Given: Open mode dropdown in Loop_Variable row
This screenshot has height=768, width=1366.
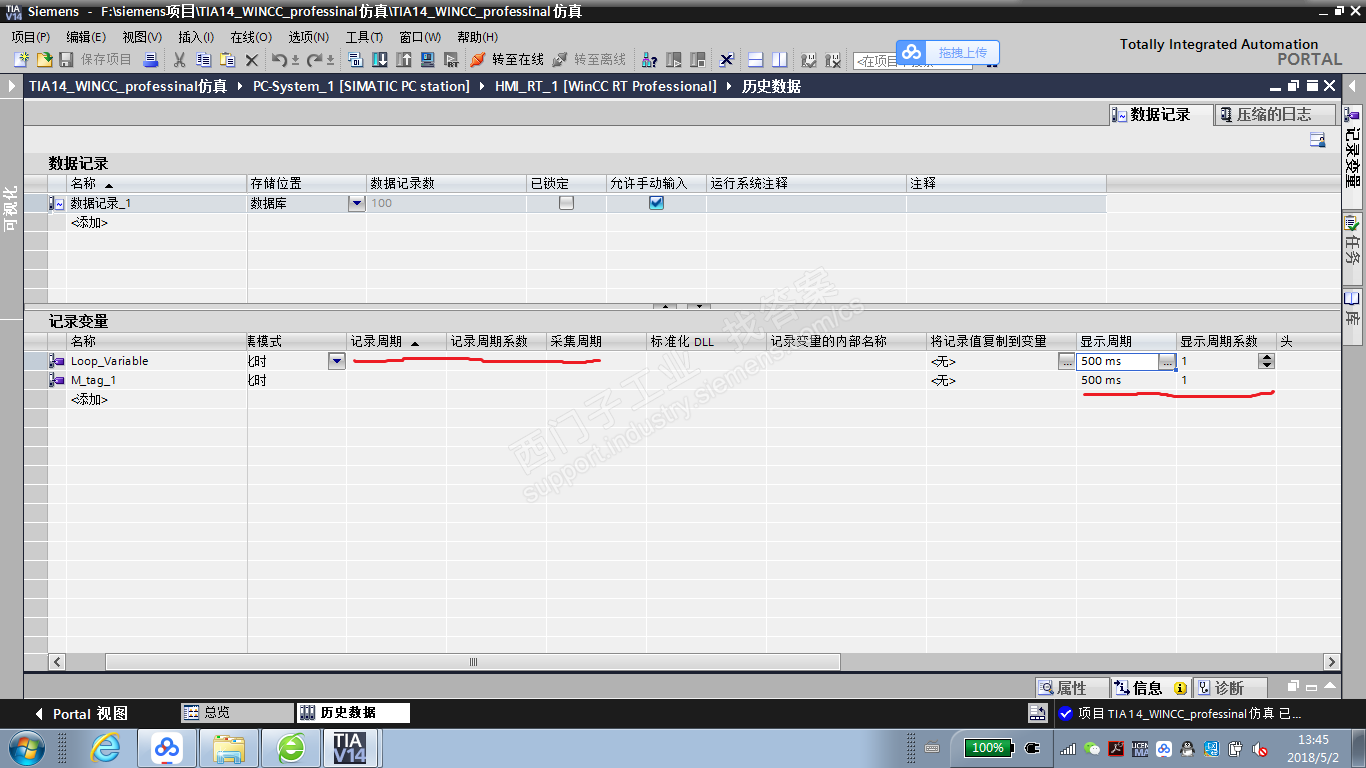Looking at the screenshot, I should pyautogui.click(x=337, y=361).
